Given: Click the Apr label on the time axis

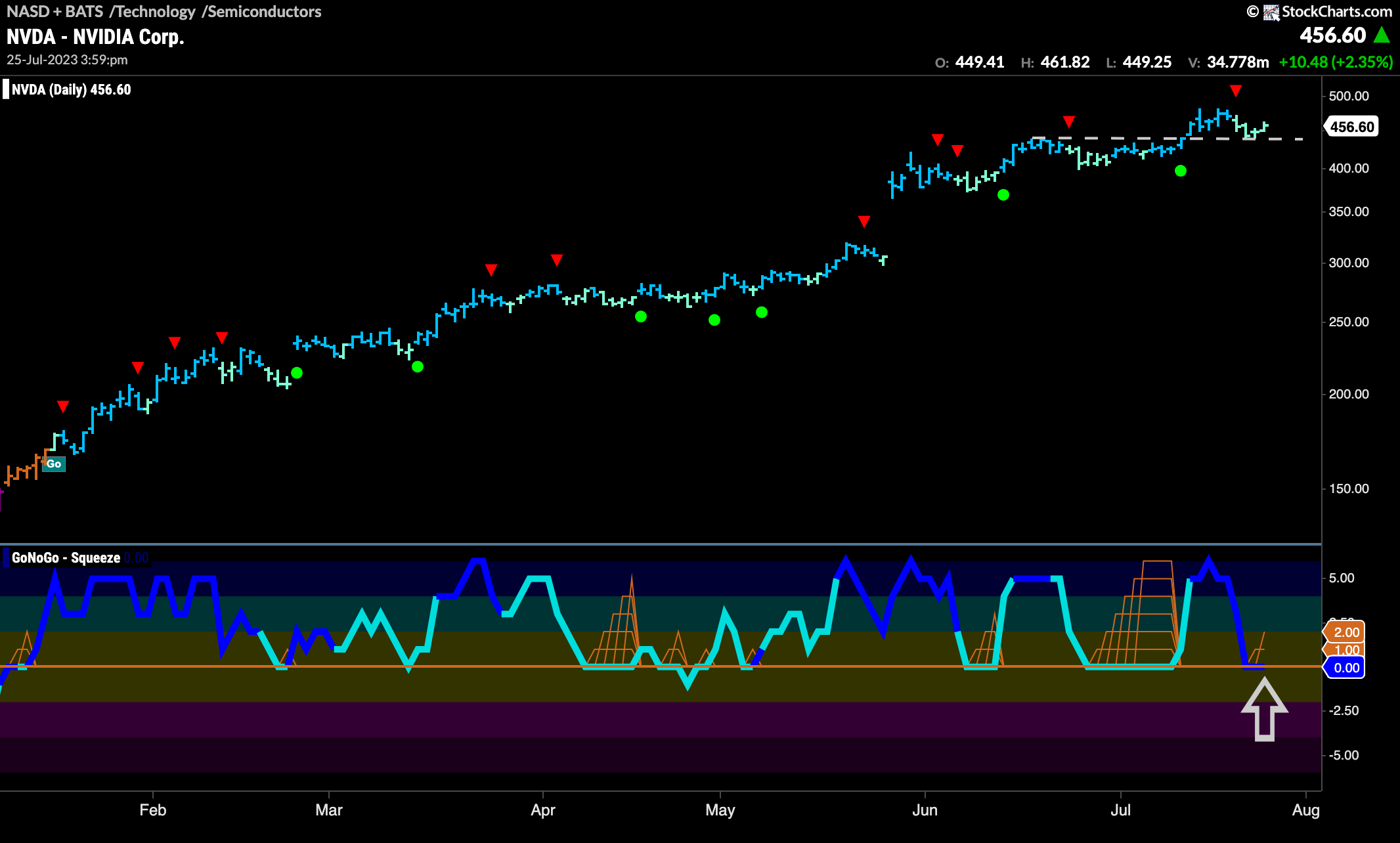Looking at the screenshot, I should click(x=543, y=810).
